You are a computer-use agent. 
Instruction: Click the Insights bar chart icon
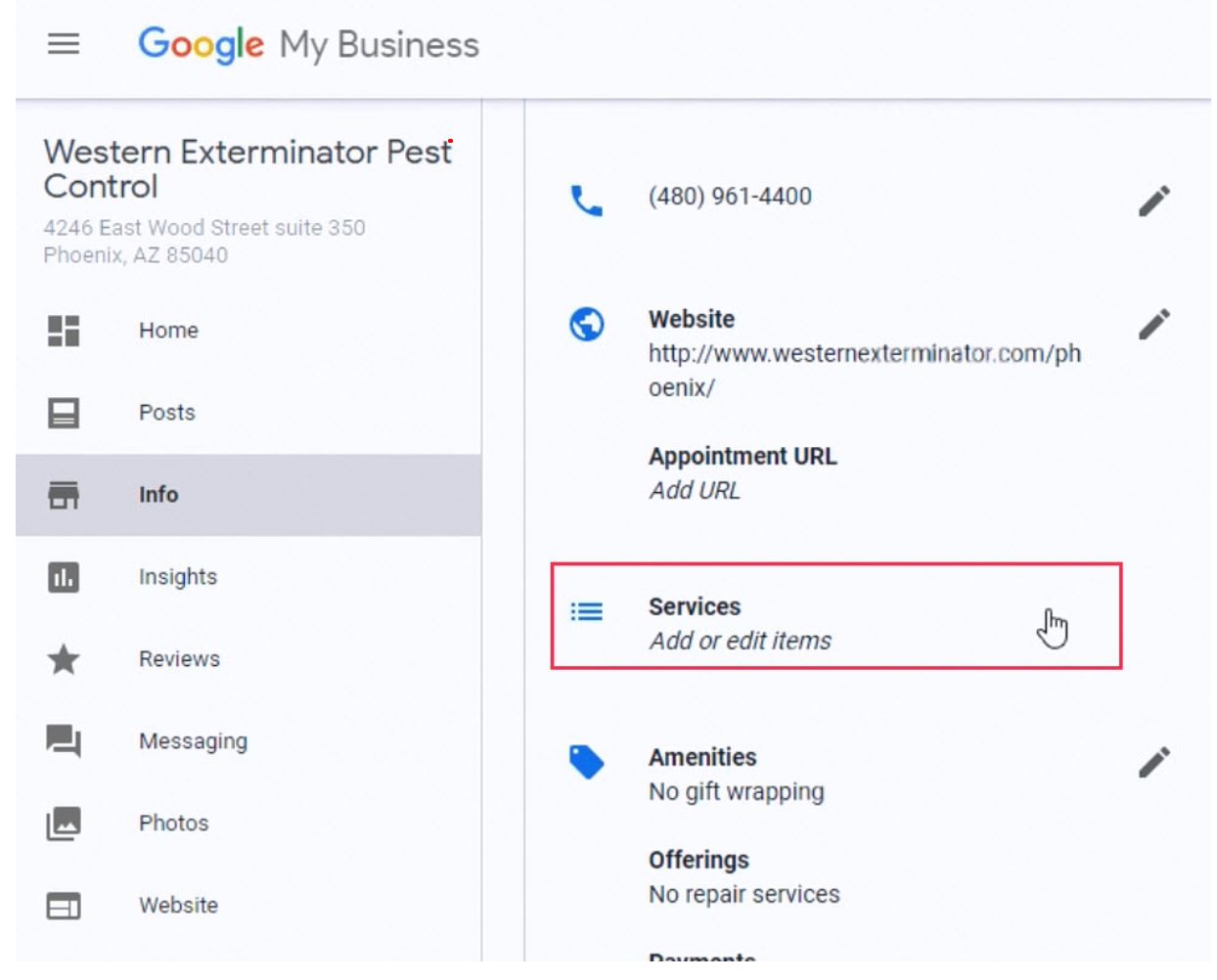[x=64, y=577]
